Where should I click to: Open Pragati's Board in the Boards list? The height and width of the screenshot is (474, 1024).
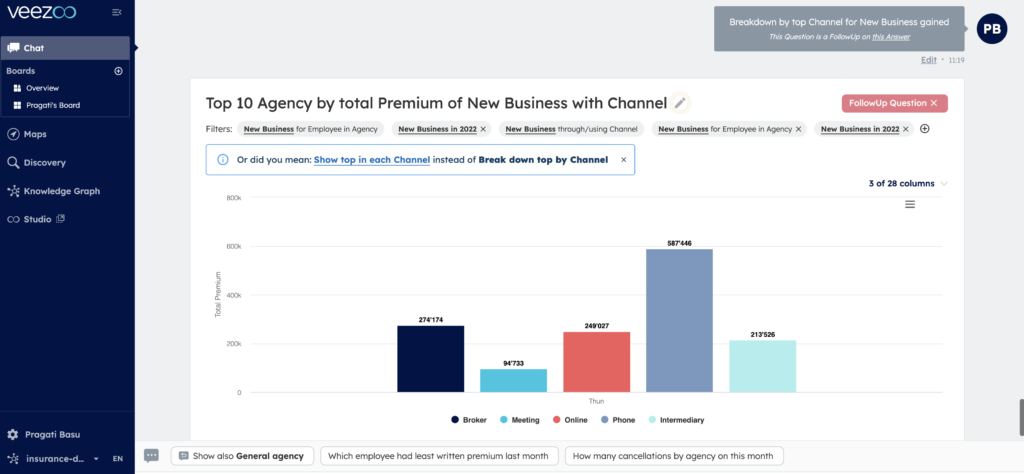coord(52,105)
